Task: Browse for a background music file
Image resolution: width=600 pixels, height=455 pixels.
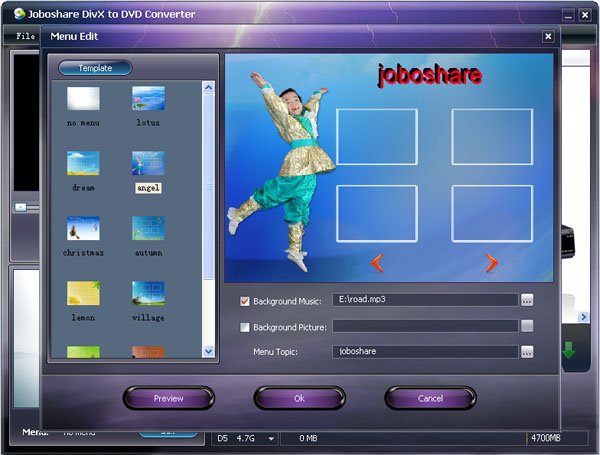Action: click(x=527, y=300)
